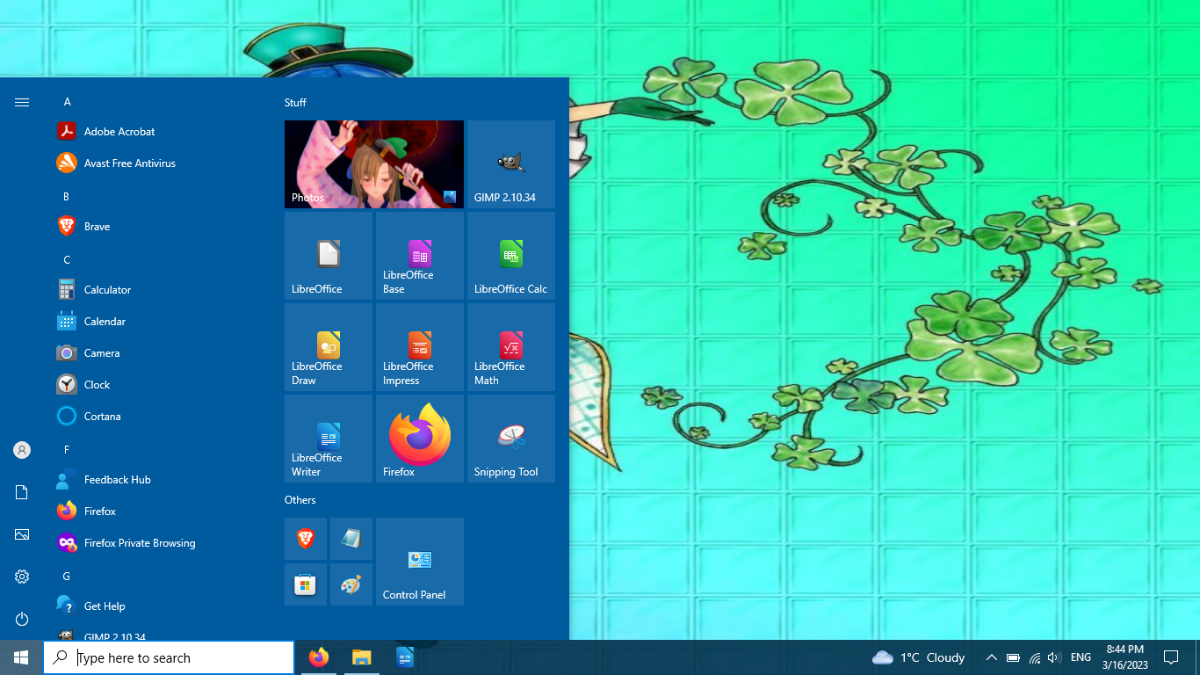Click the letter G header in the app list
This screenshot has width=1200, height=675.
pos(67,576)
